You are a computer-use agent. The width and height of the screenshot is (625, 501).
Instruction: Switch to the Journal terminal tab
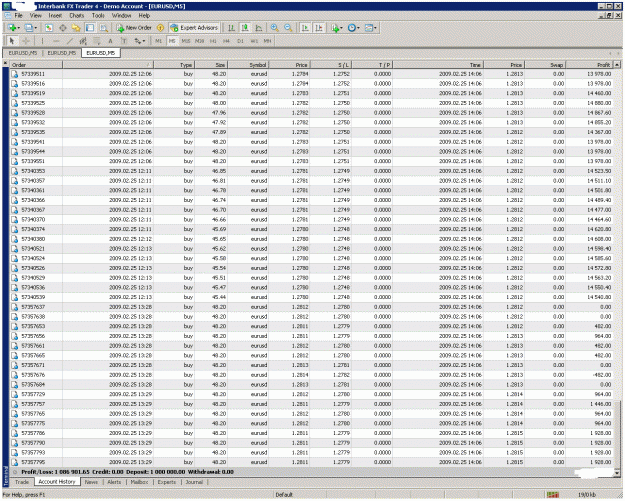pos(194,482)
